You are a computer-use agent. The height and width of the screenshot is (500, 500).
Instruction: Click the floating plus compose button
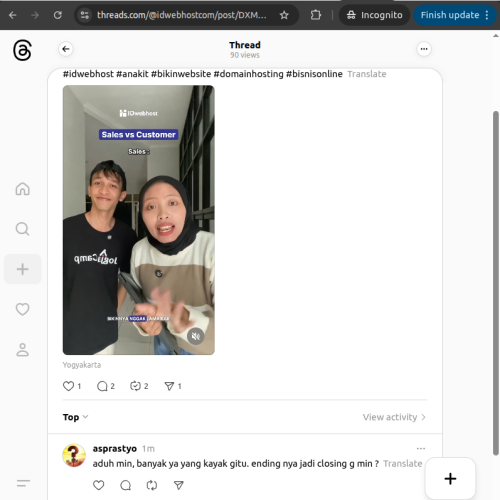point(450,479)
